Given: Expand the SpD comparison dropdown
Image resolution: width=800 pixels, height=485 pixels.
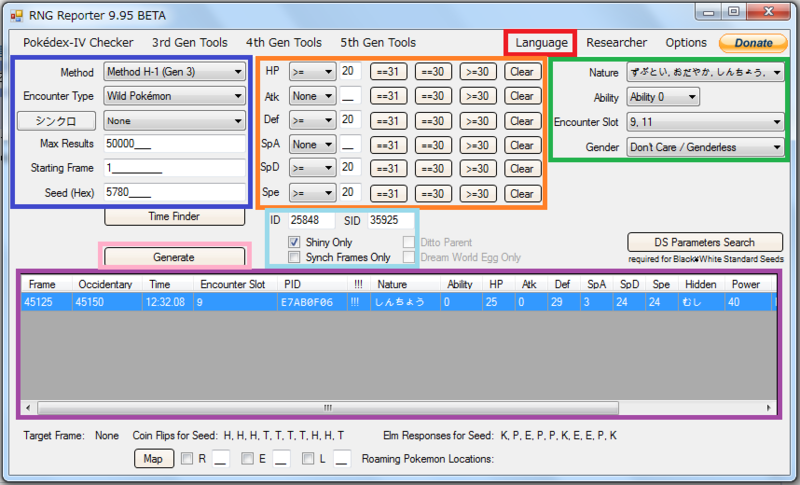Looking at the screenshot, I should pyautogui.click(x=312, y=168).
